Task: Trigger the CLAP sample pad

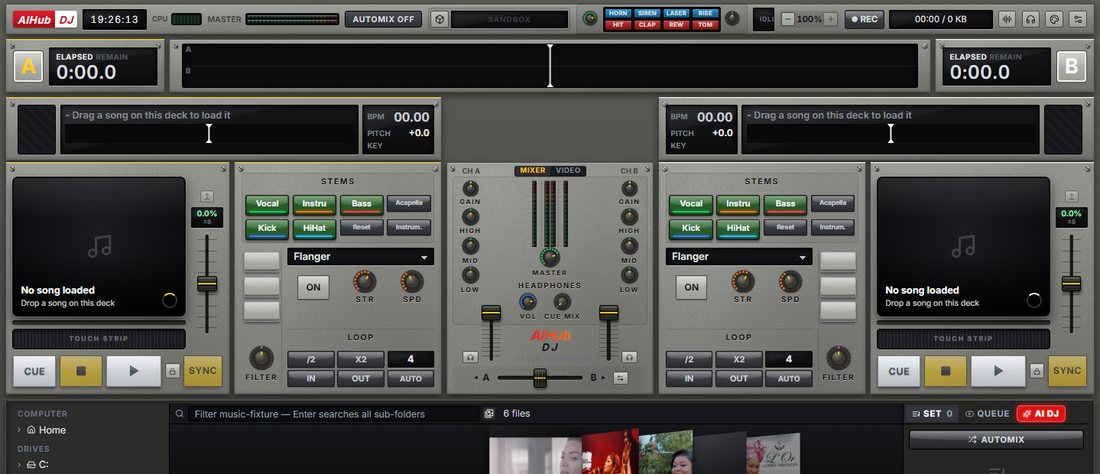Action: click(648, 25)
